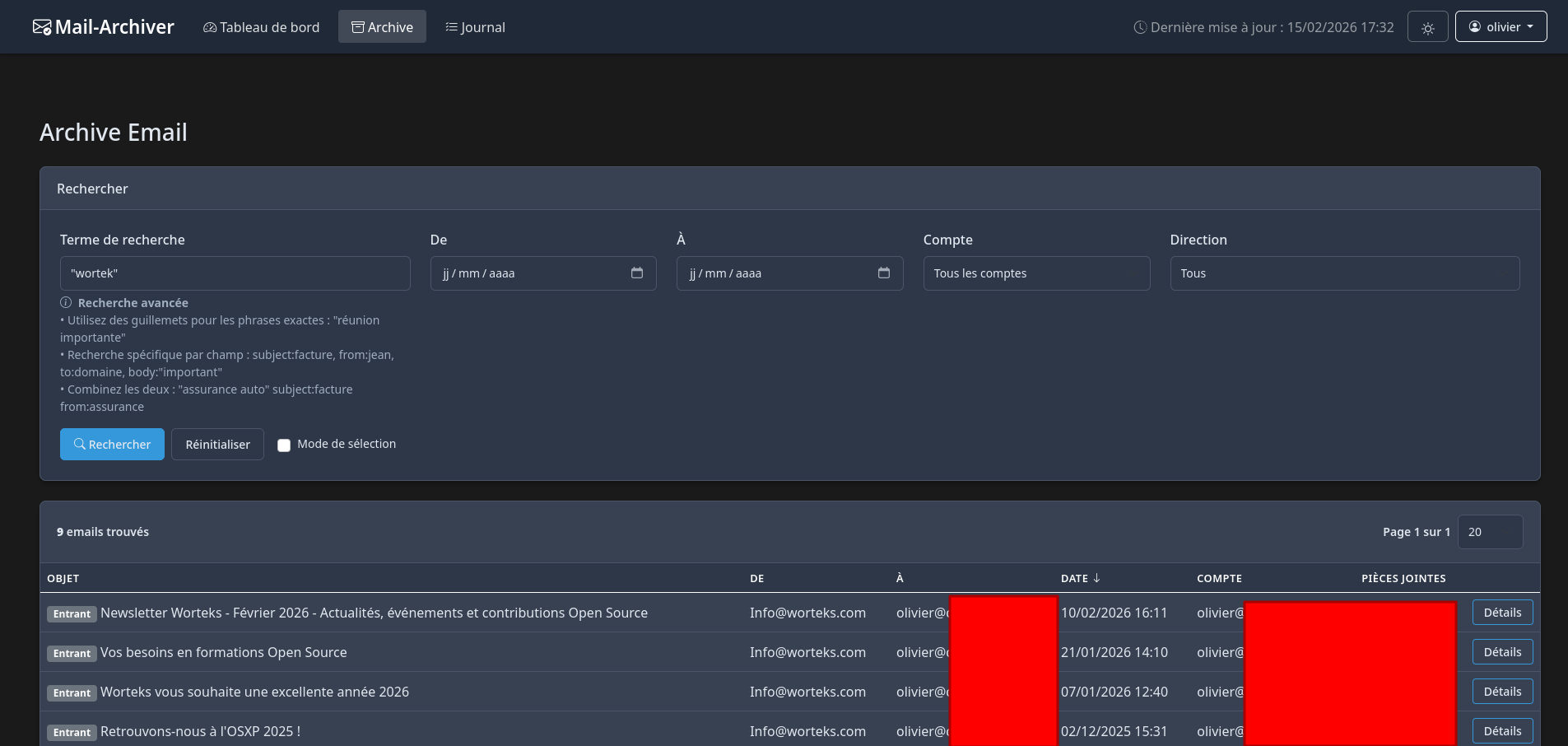This screenshot has width=1568, height=746.
Task: Open the calendar picker in À field
Action: click(x=883, y=273)
